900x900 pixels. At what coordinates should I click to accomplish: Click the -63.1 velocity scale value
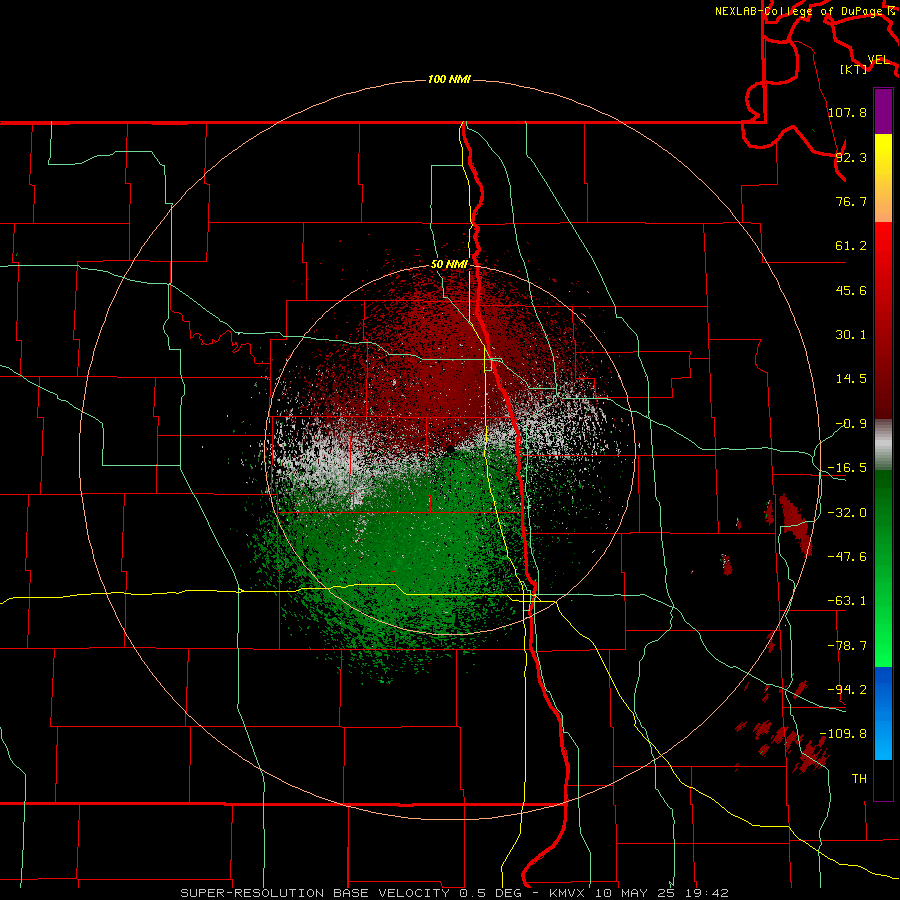[x=847, y=601]
